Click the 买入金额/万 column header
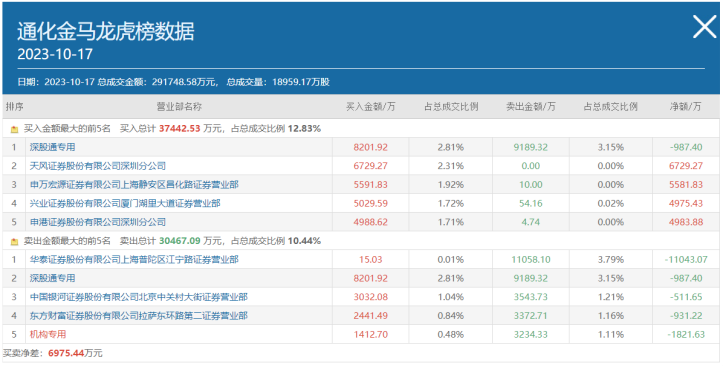723x367 pixels. pyautogui.click(x=371, y=107)
